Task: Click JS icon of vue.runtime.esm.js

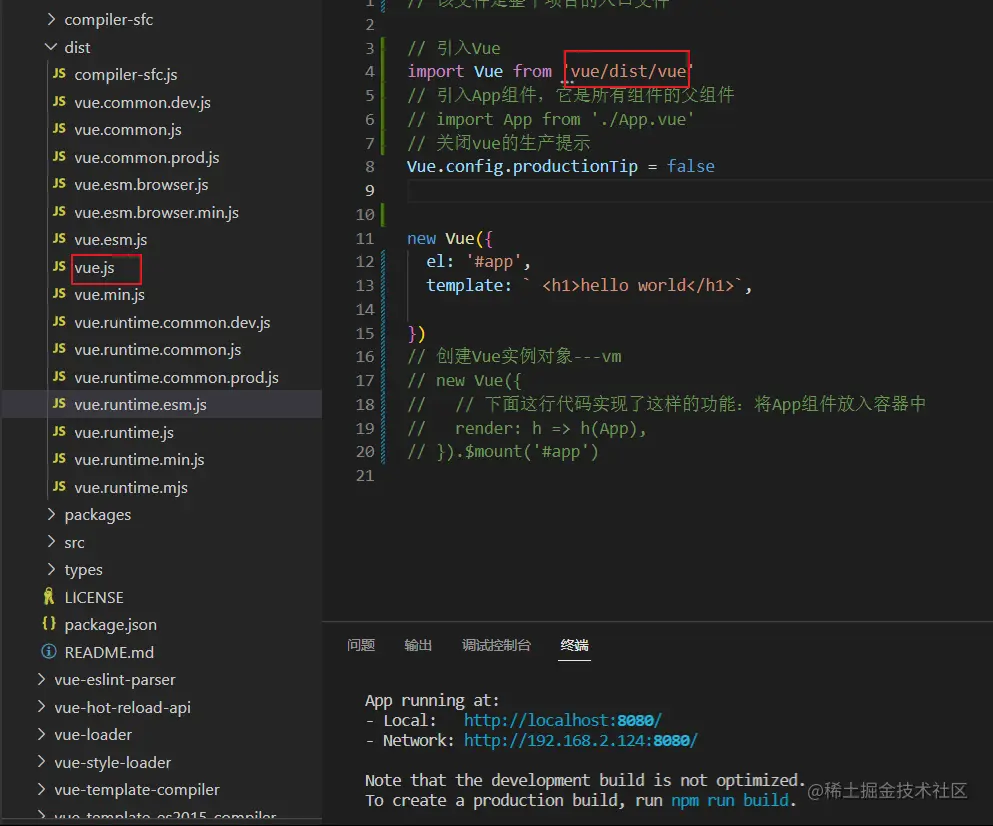Action: (60, 404)
